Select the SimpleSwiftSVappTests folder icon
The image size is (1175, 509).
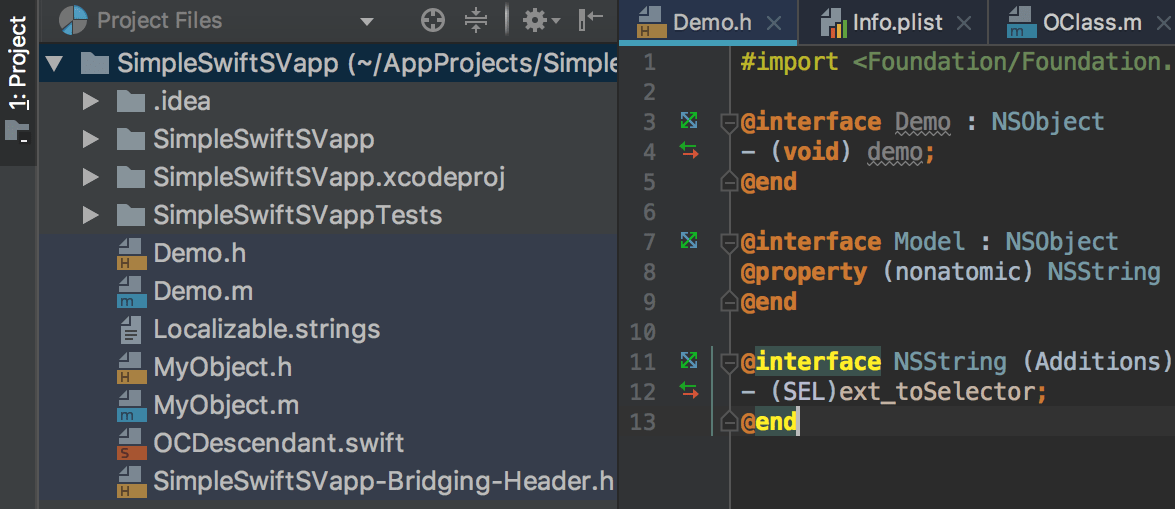coord(131,216)
